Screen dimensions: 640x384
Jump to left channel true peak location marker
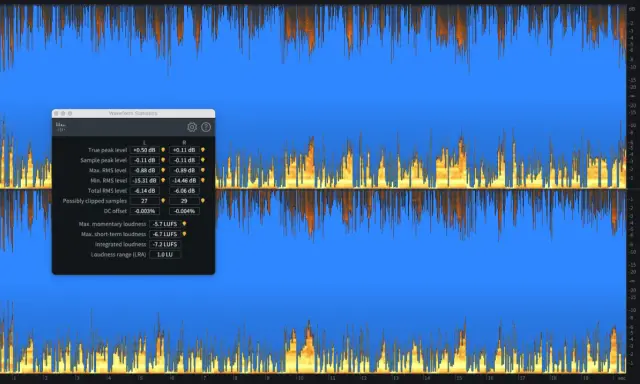click(163, 150)
